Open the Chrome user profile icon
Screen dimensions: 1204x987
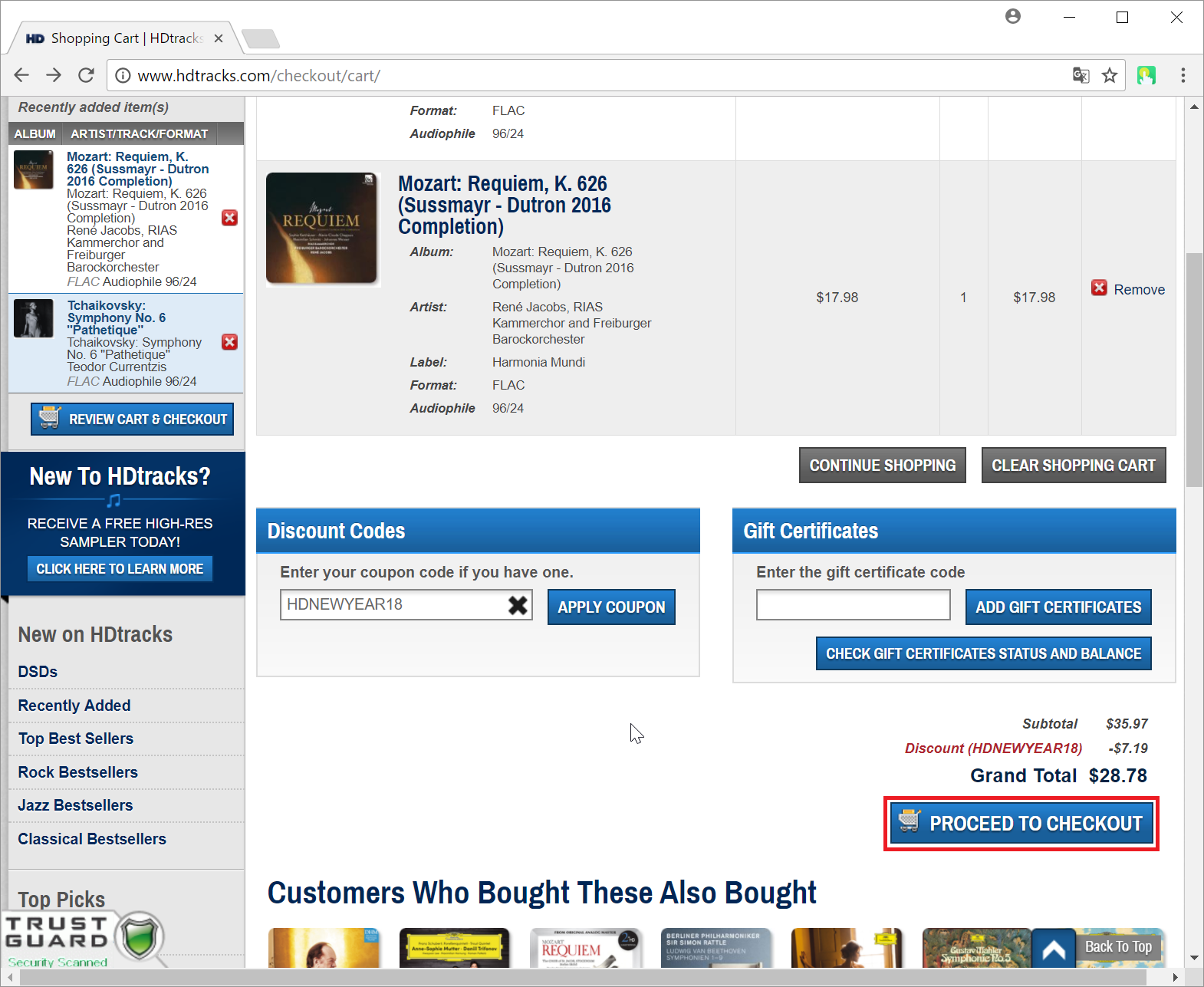[x=1013, y=16]
